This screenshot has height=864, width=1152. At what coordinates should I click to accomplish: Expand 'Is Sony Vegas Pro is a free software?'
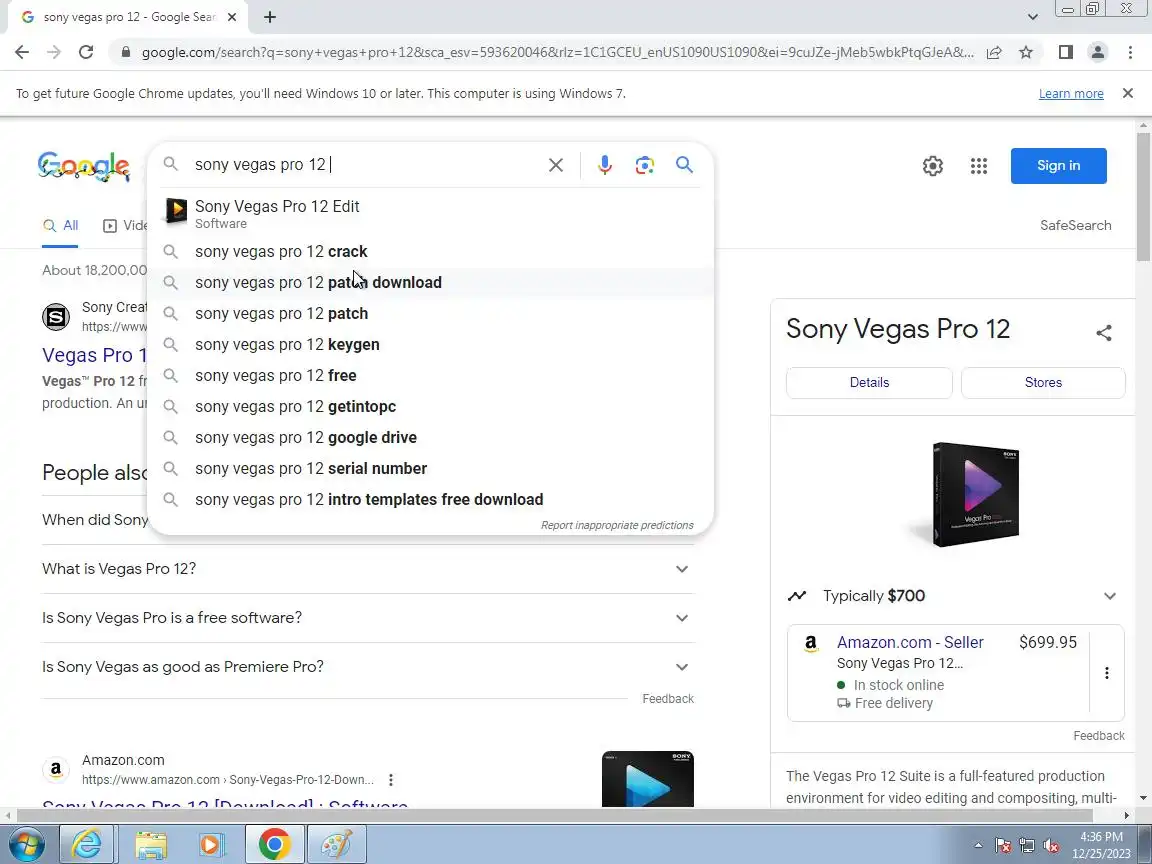(368, 618)
